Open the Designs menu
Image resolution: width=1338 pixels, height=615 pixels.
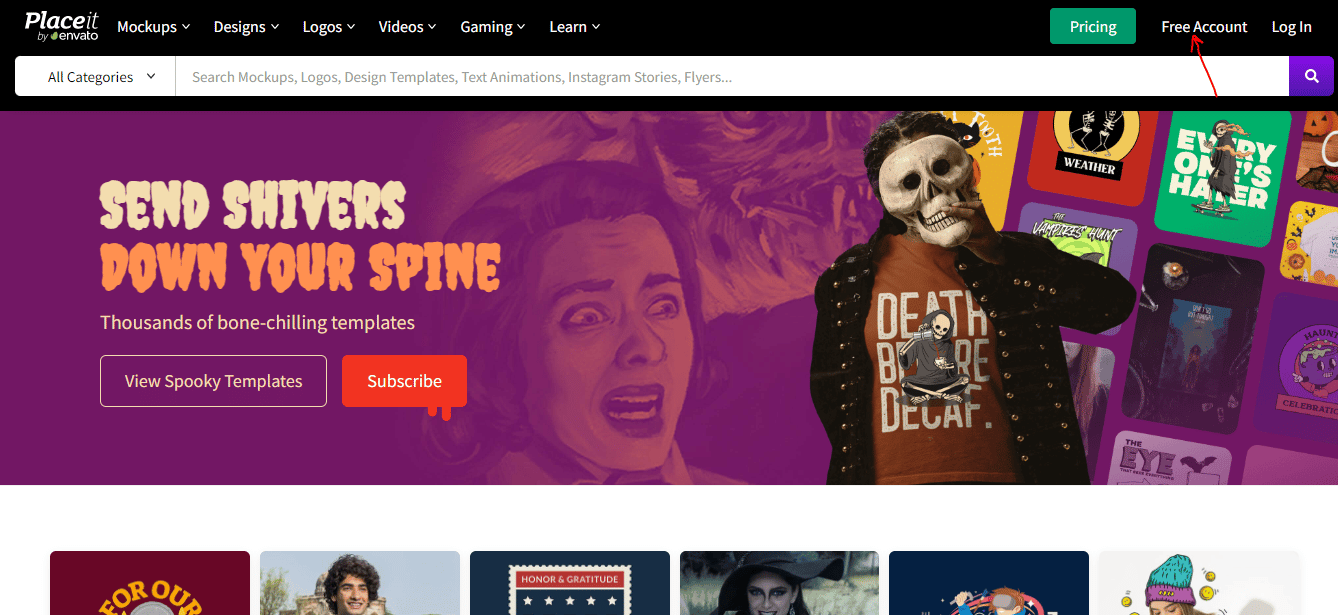click(246, 27)
